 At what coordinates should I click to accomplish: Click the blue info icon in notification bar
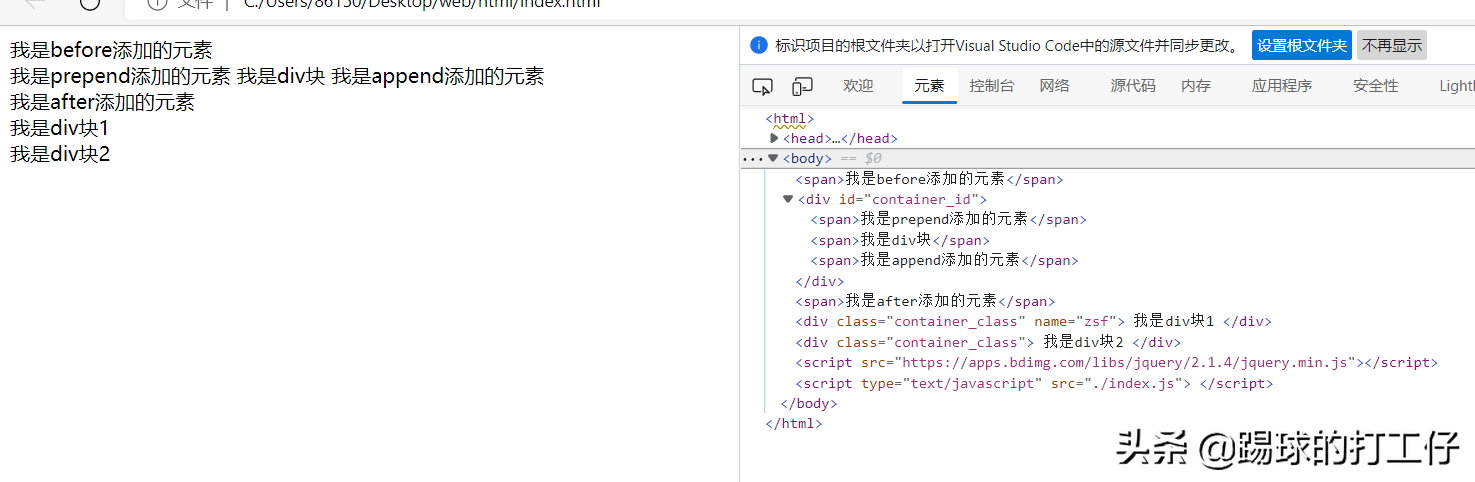click(758, 45)
